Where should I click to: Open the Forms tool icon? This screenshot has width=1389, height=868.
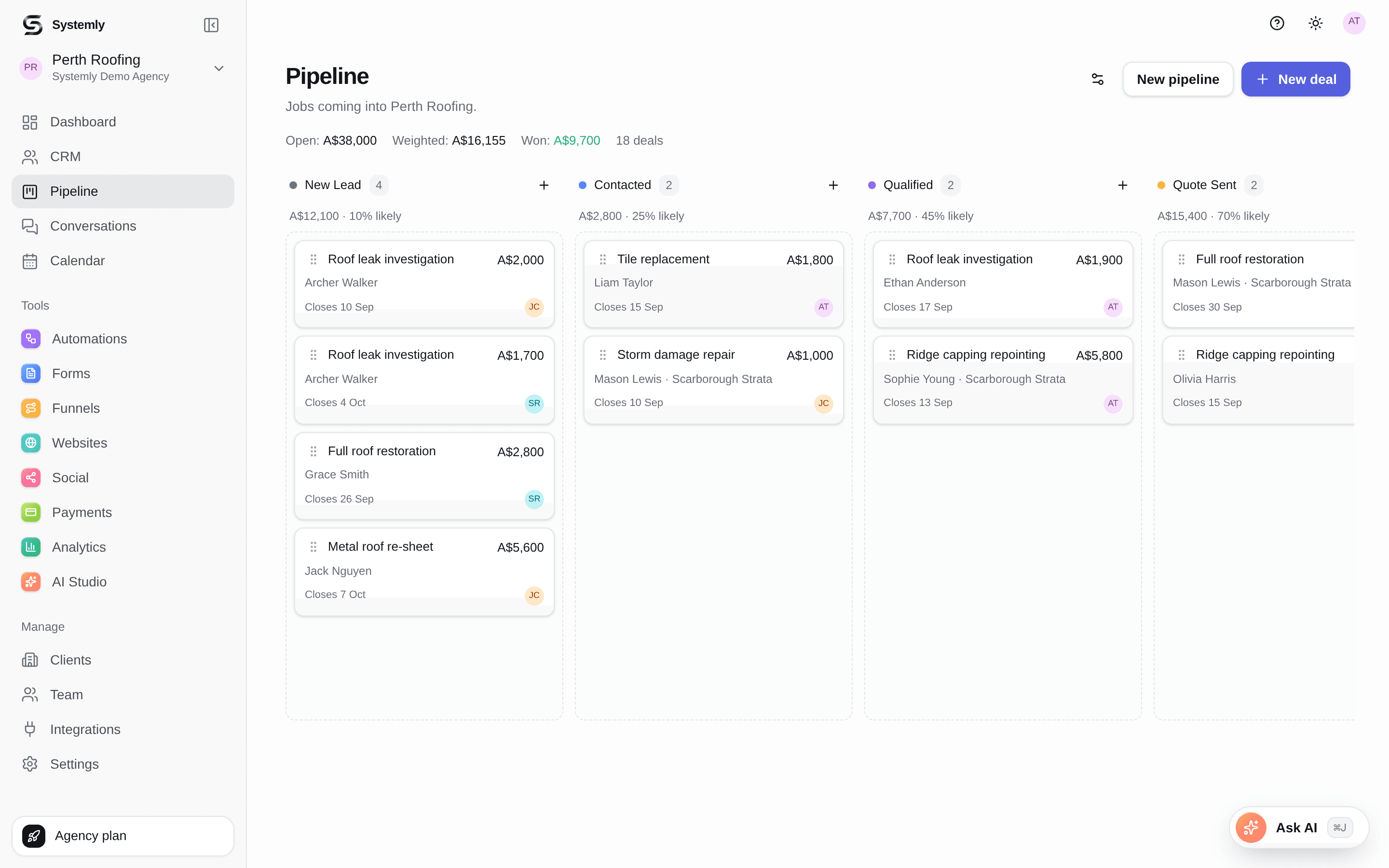pos(31,373)
